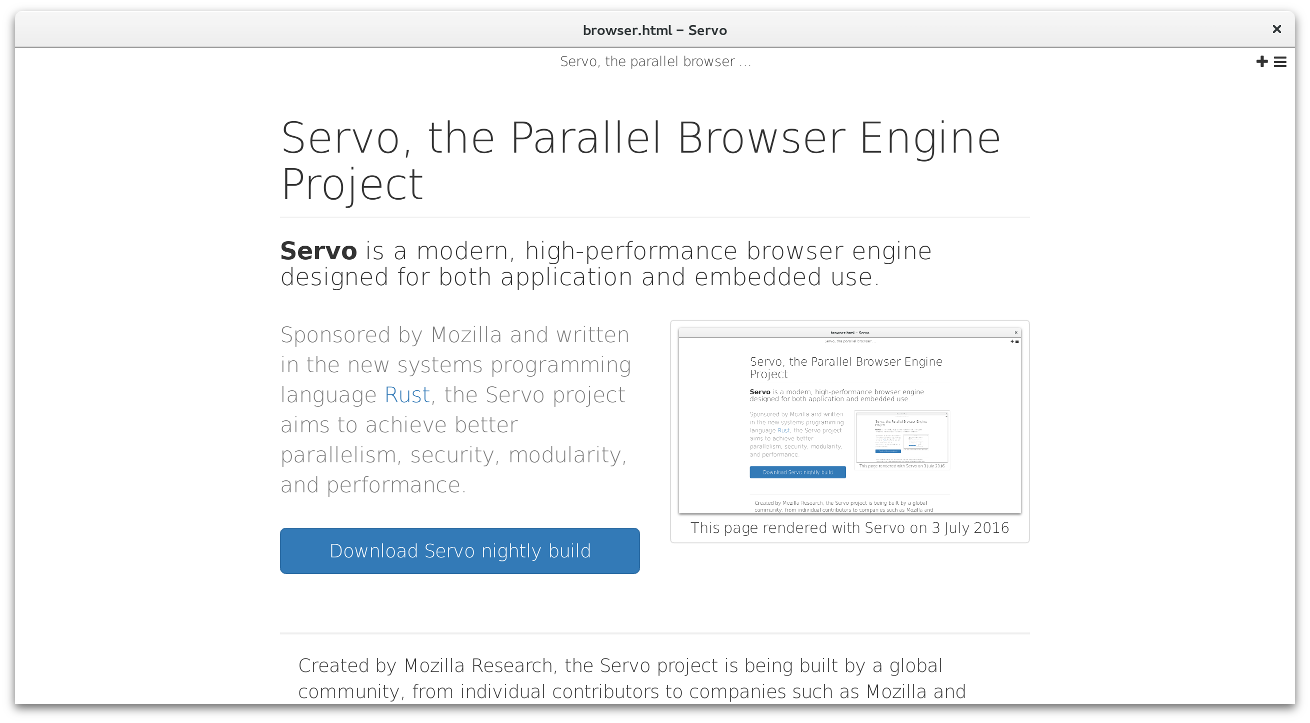Select the 'browser.html – Servo' title bar text
The image size is (1310, 723).
pos(655,30)
